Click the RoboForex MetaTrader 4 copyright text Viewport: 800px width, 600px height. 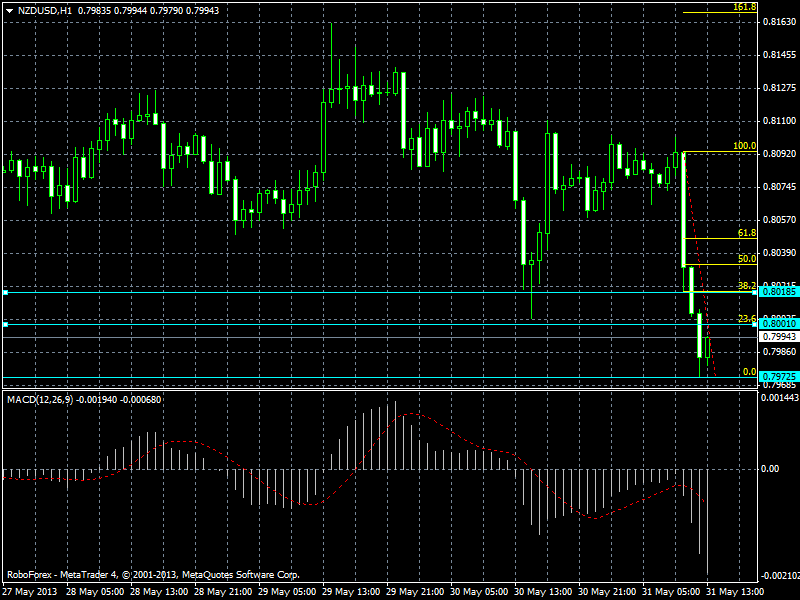[x=153, y=575]
